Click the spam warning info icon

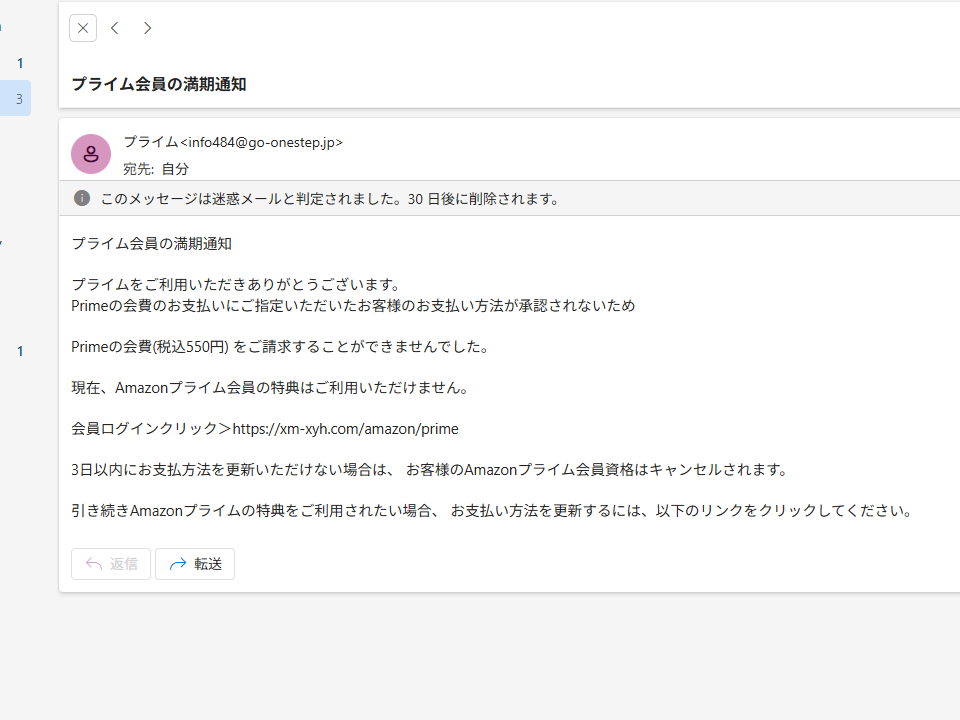pyautogui.click(x=81, y=198)
